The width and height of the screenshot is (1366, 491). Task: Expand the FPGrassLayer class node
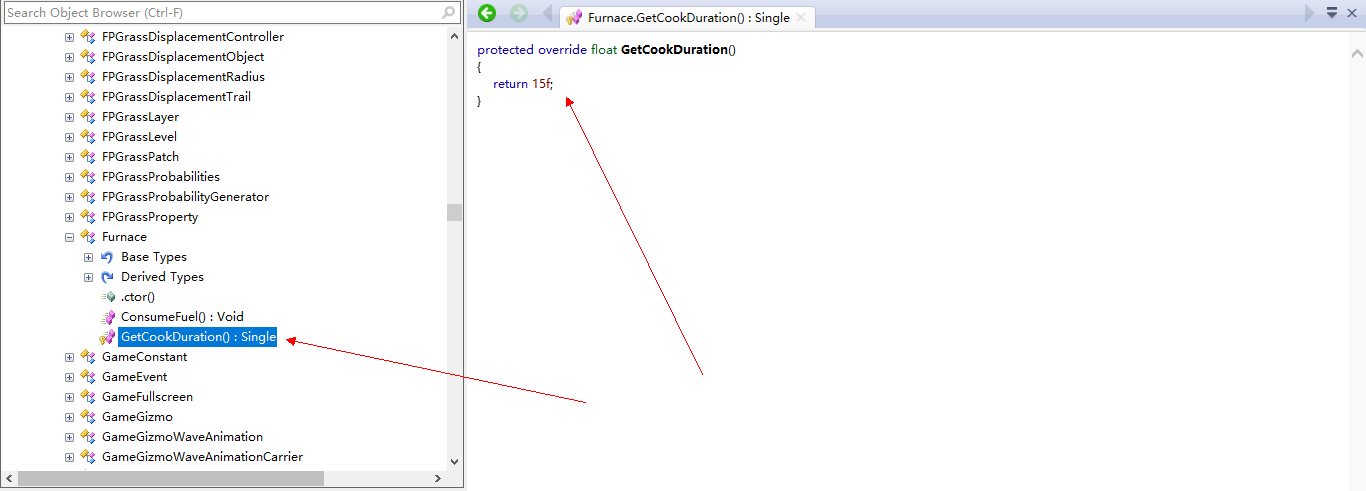pos(69,117)
